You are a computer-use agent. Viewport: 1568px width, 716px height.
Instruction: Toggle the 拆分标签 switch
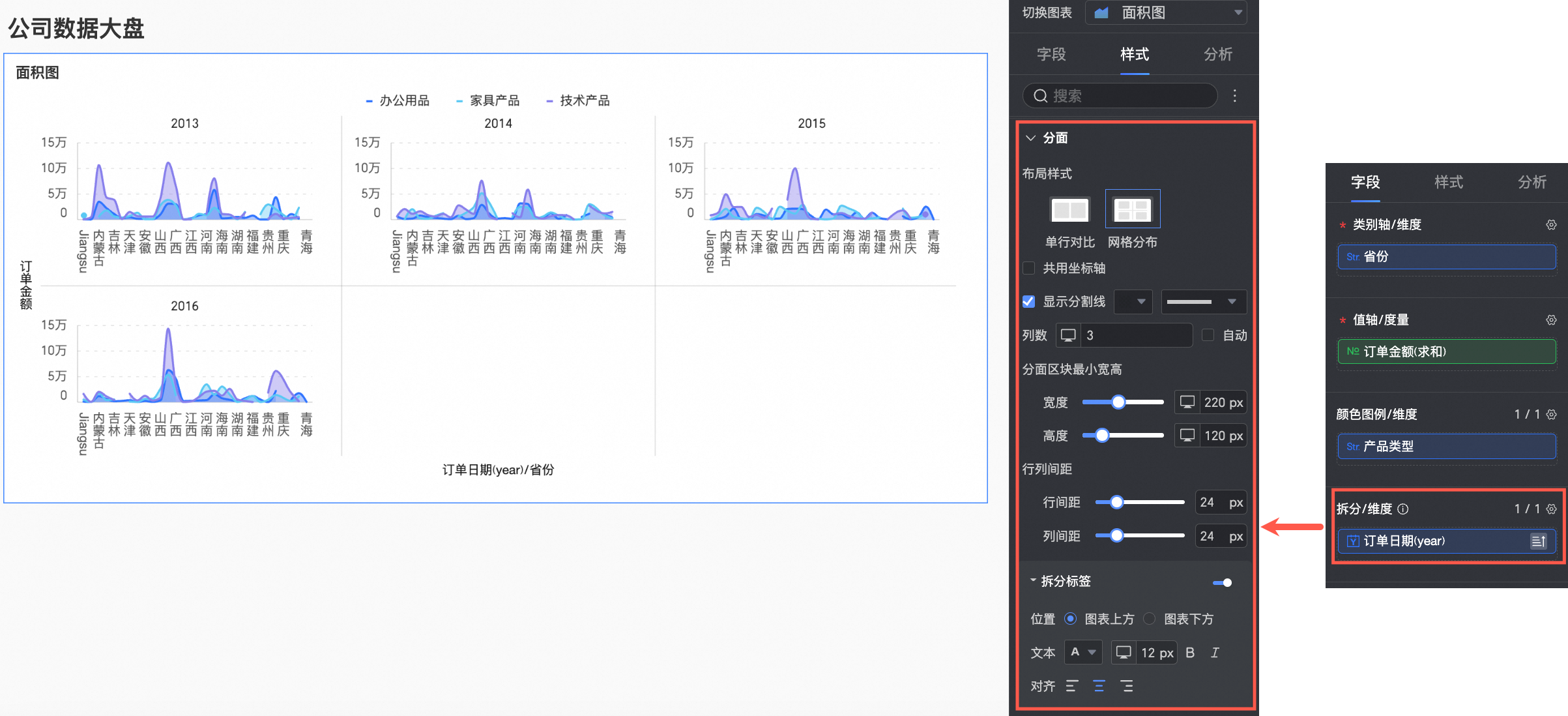click(x=1222, y=582)
